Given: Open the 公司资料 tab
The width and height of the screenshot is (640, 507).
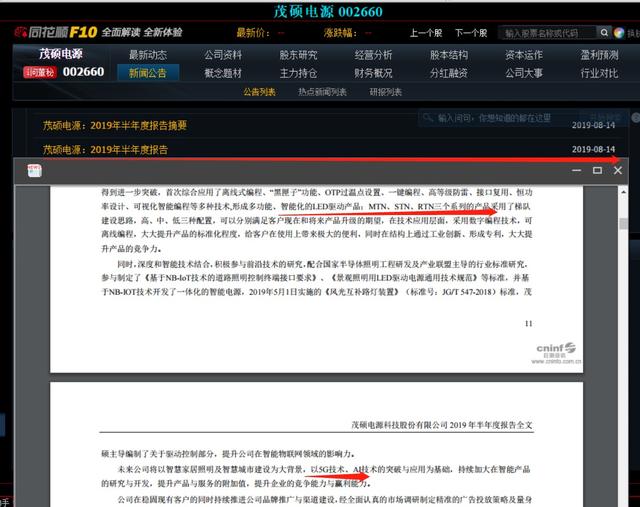Looking at the screenshot, I should 223,55.
